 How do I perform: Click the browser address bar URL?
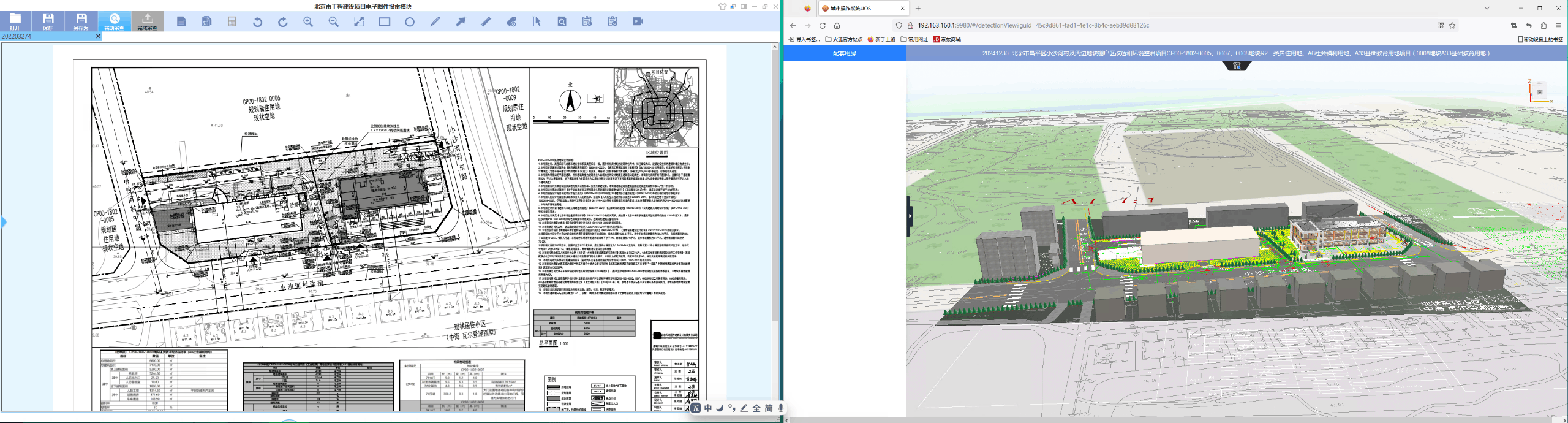click(x=1033, y=25)
